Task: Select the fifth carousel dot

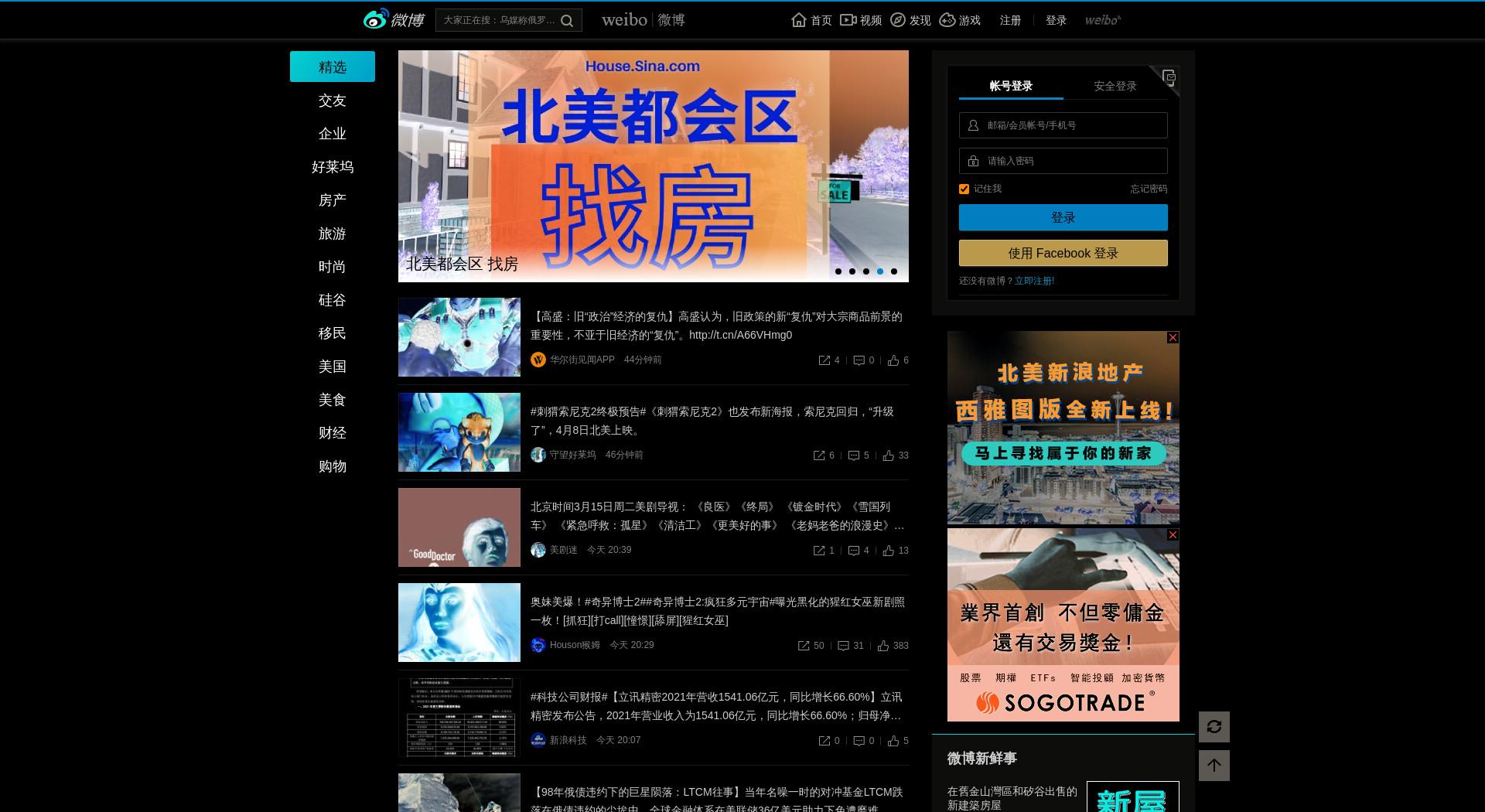Action: 894,271
